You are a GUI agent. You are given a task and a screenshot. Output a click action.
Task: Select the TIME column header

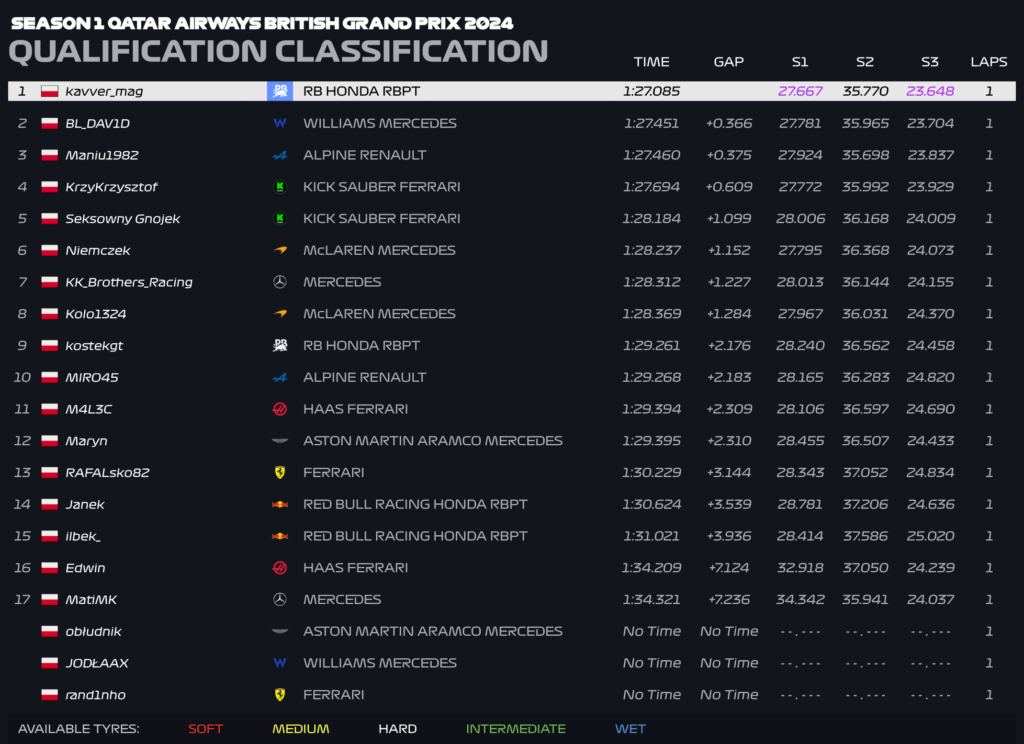pyautogui.click(x=651, y=62)
